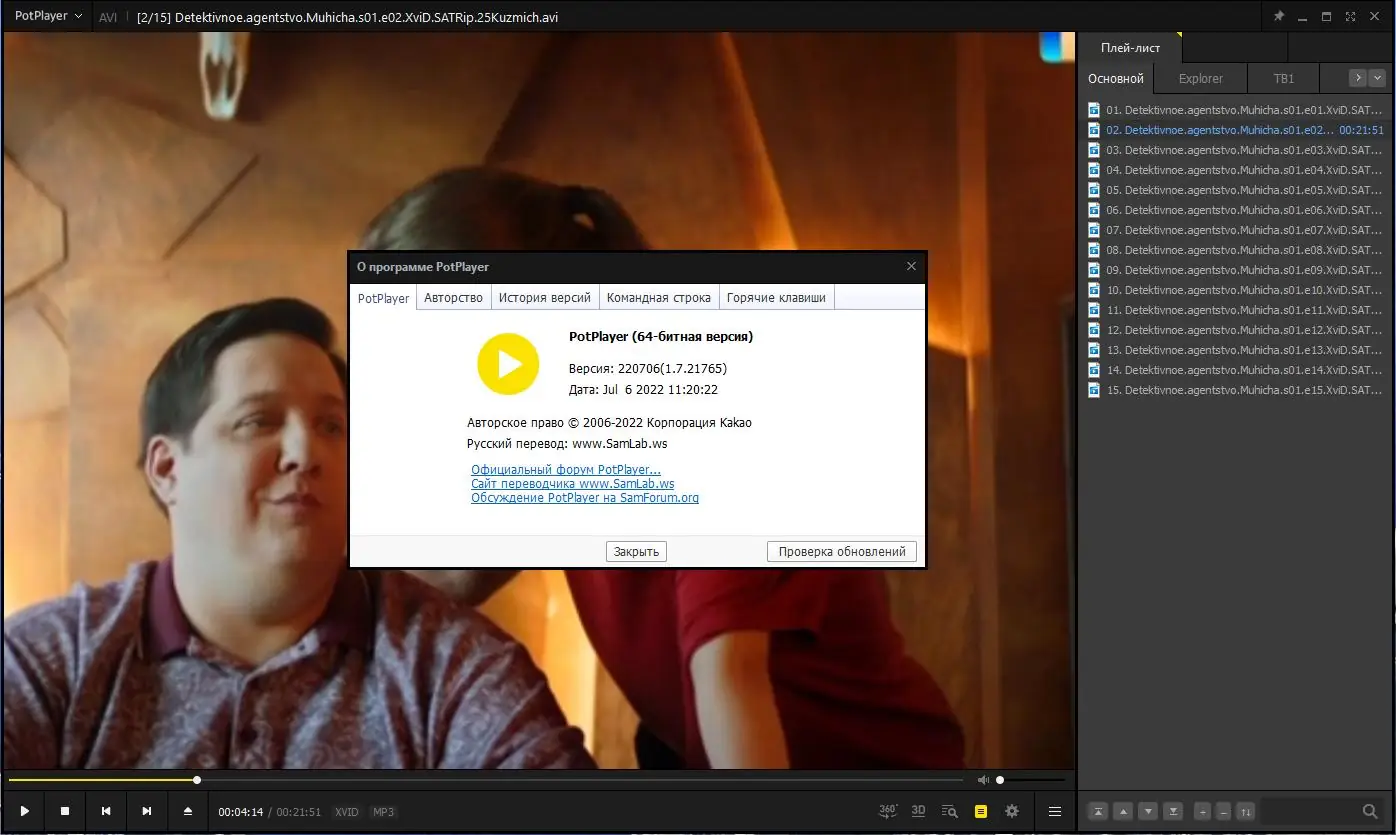Select playlist item 04 s01.e04
The width and height of the screenshot is (1396, 835).
point(1236,170)
